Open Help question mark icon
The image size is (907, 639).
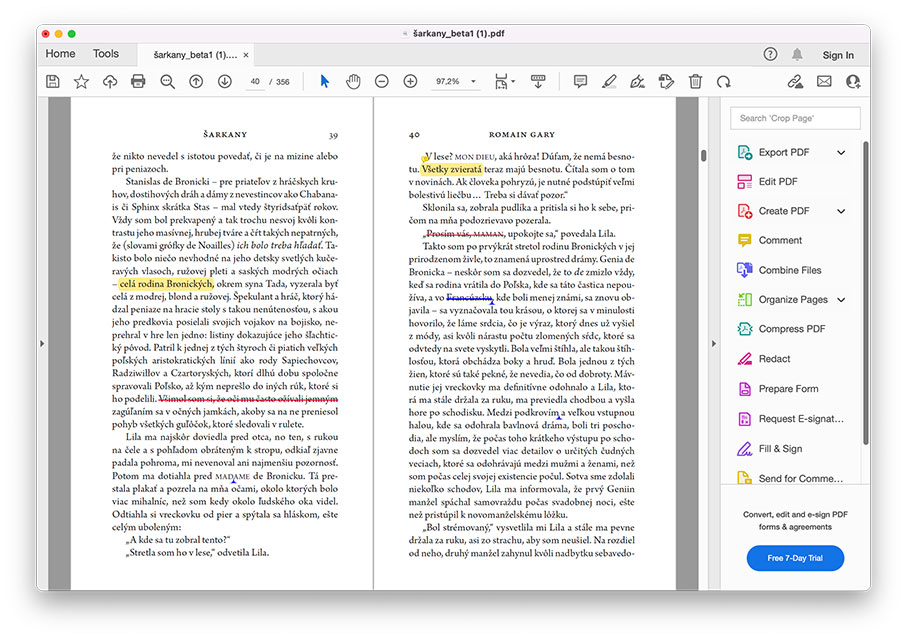tap(770, 54)
